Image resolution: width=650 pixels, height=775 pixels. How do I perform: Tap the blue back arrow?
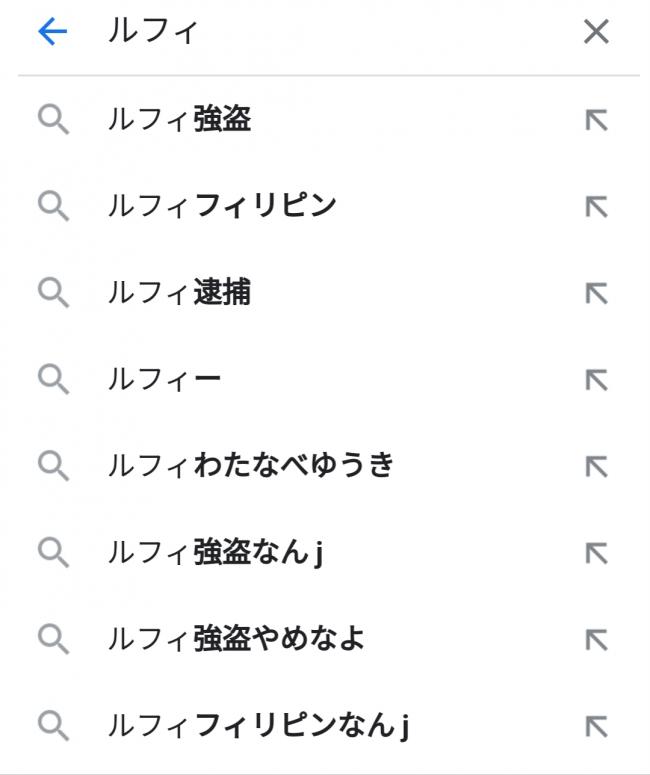(x=52, y=32)
